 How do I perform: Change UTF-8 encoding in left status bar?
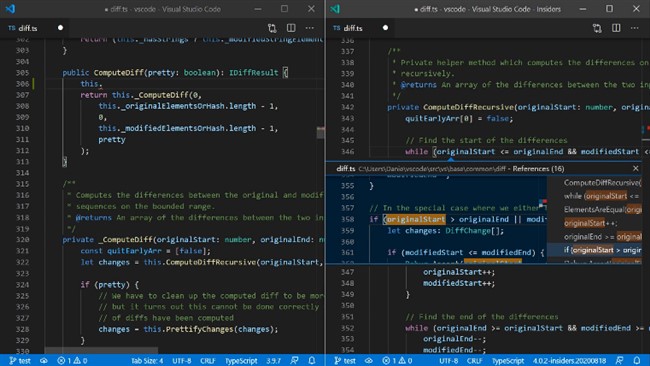click(x=182, y=361)
